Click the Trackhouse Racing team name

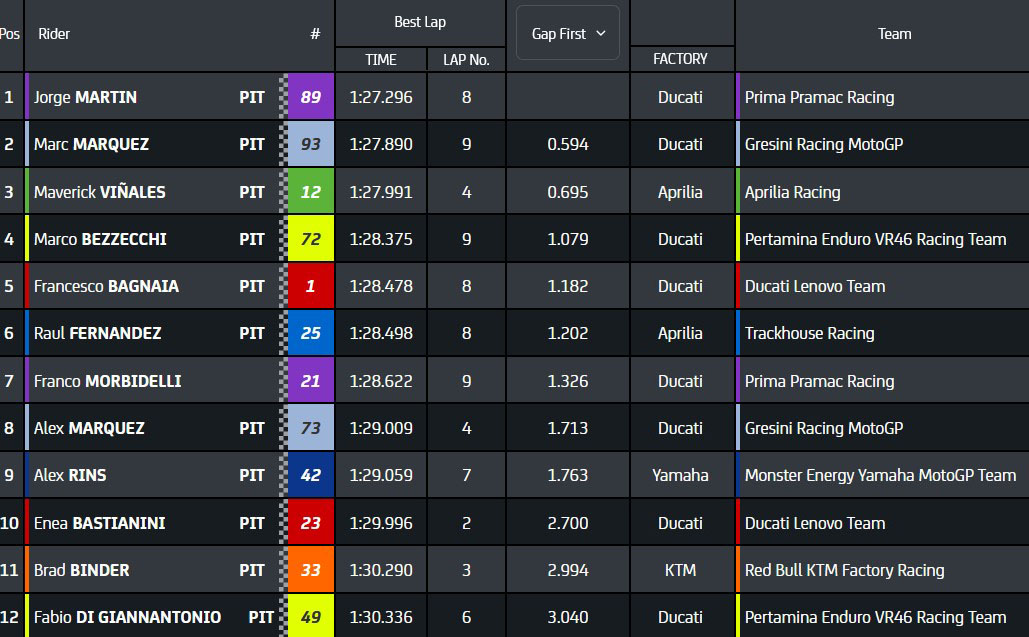809,333
